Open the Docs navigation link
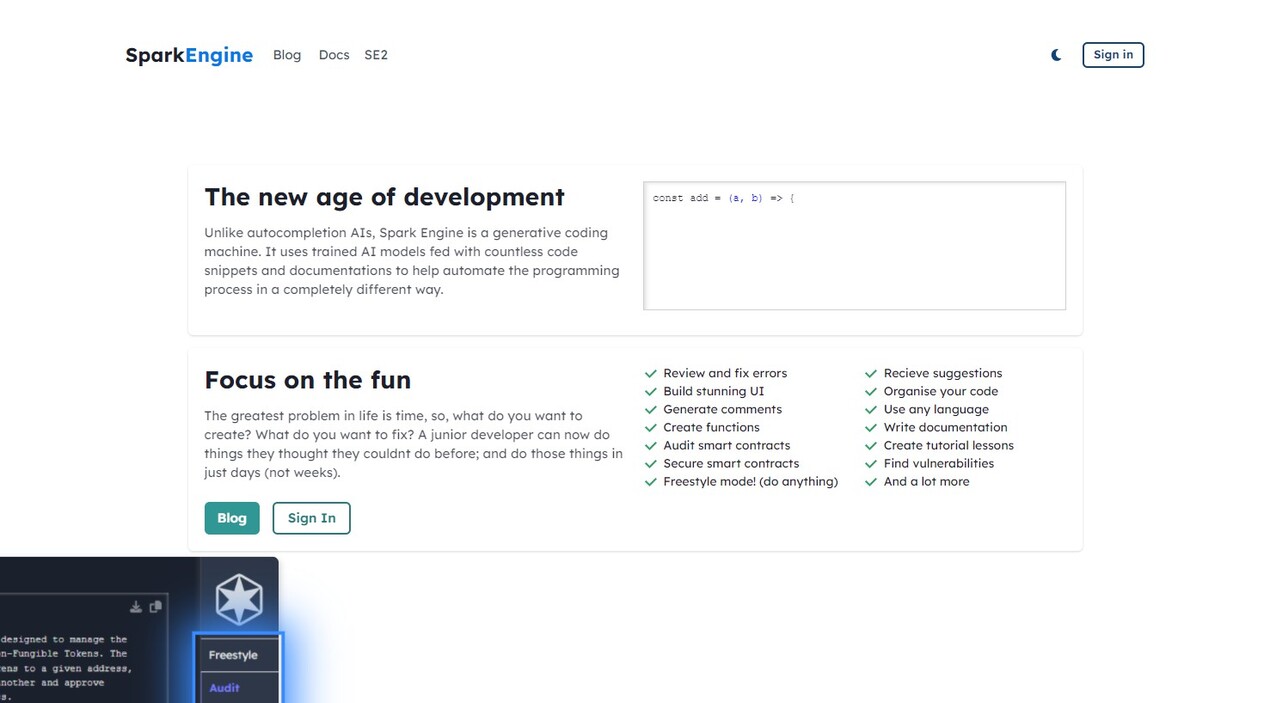 tap(334, 55)
